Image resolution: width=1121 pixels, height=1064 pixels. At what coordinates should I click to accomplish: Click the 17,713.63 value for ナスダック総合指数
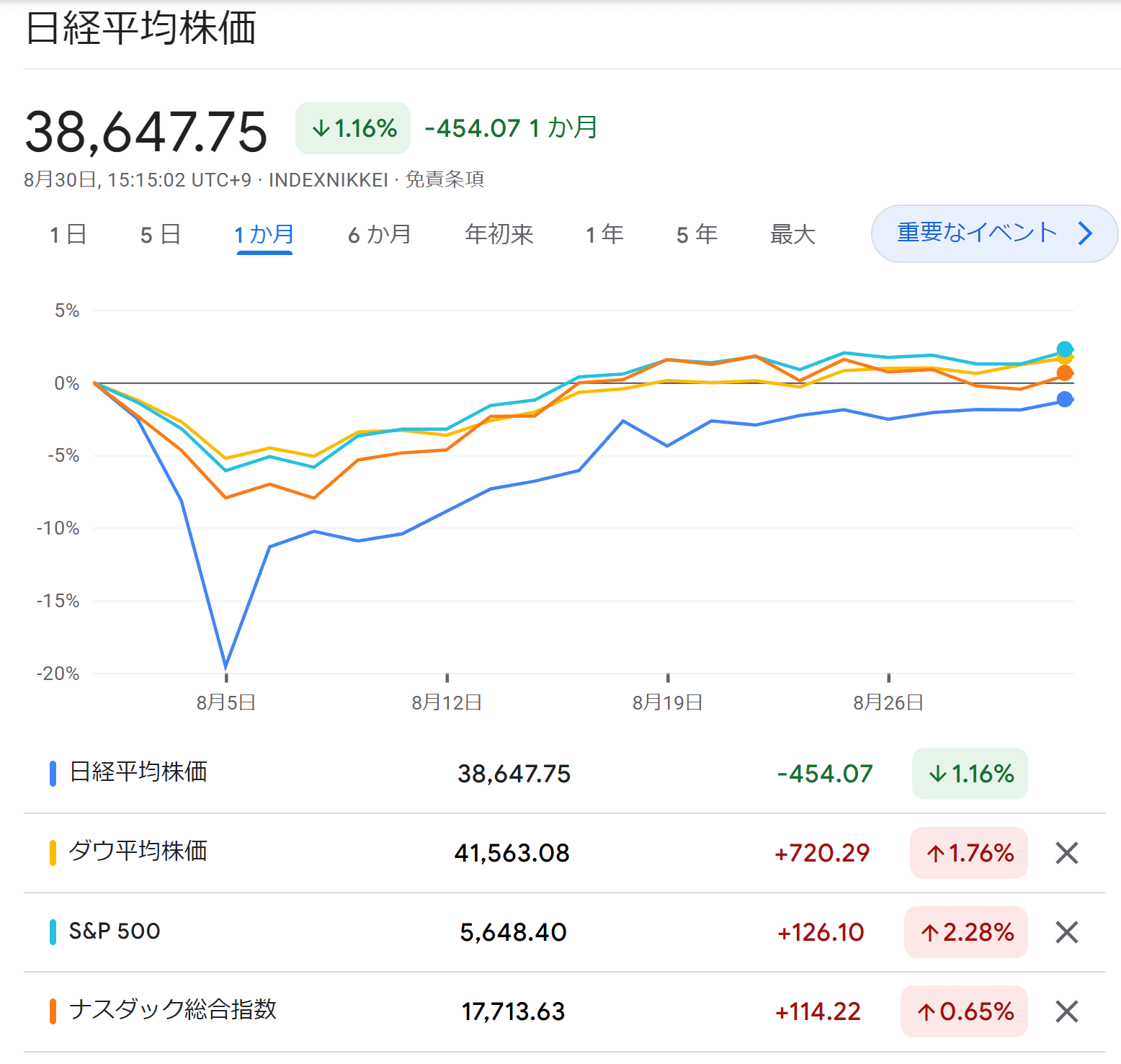click(514, 1011)
